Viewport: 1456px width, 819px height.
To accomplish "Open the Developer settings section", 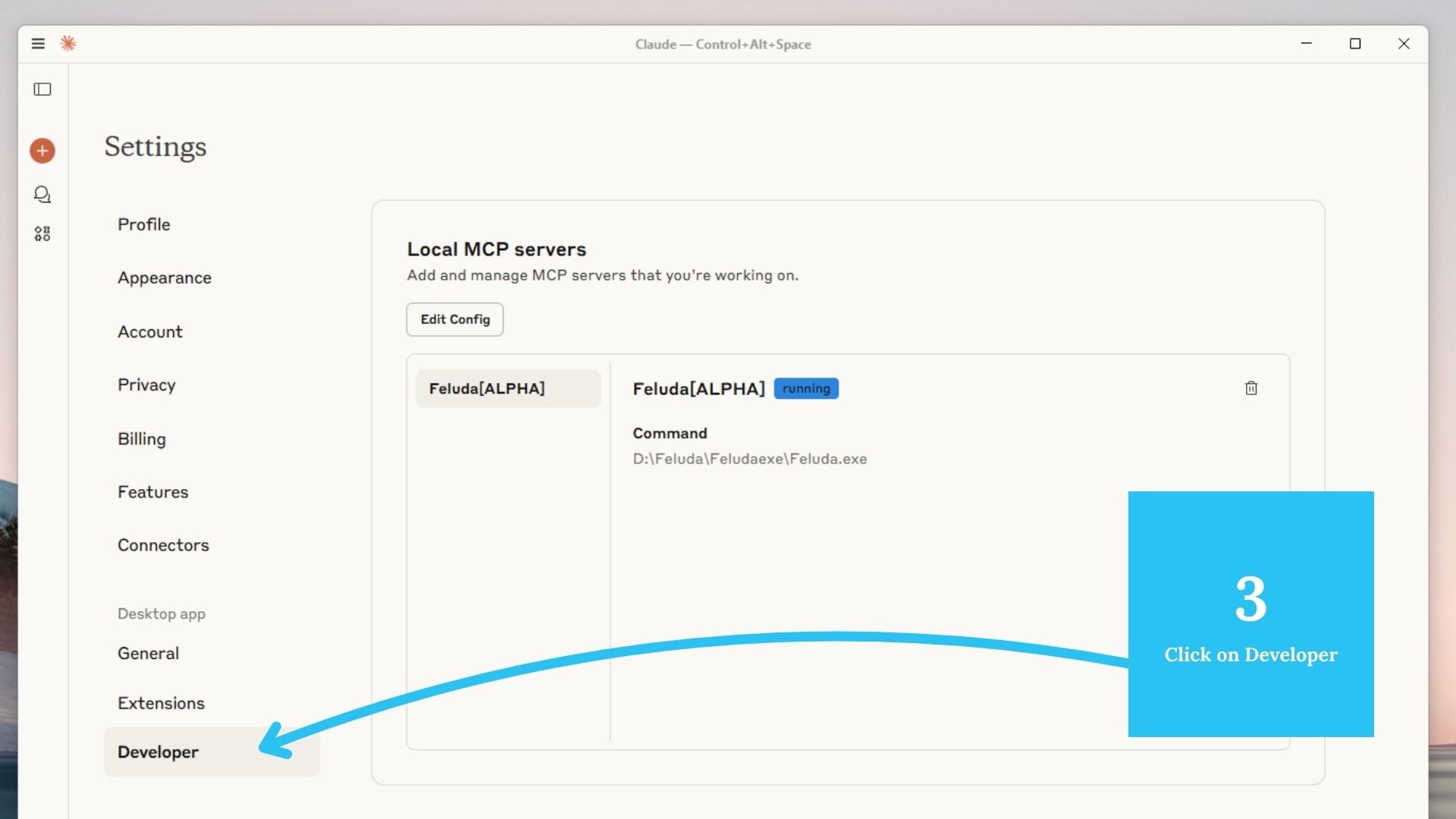I will pyautogui.click(x=157, y=752).
